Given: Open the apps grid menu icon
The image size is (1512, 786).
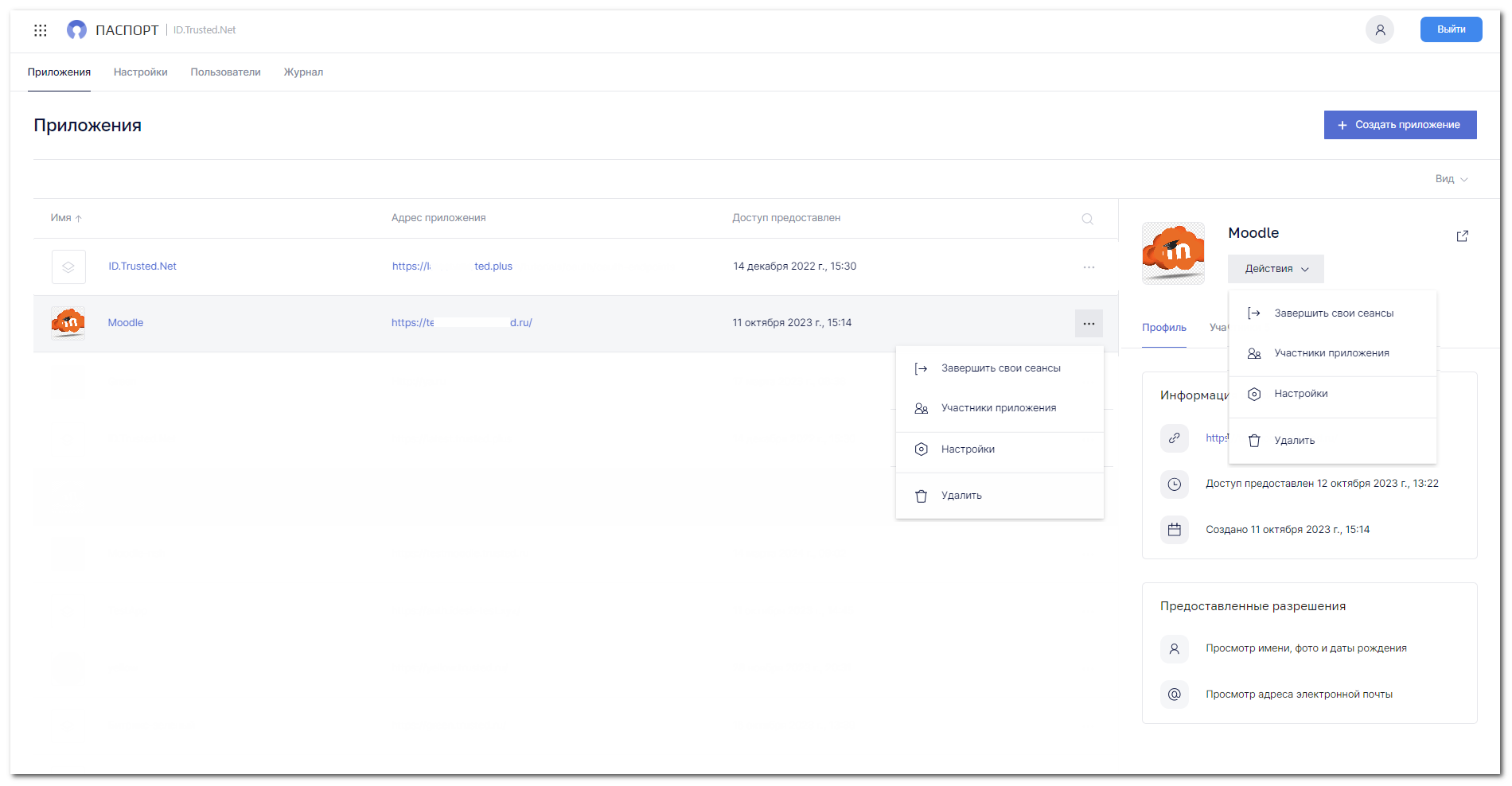Looking at the screenshot, I should 41,30.
